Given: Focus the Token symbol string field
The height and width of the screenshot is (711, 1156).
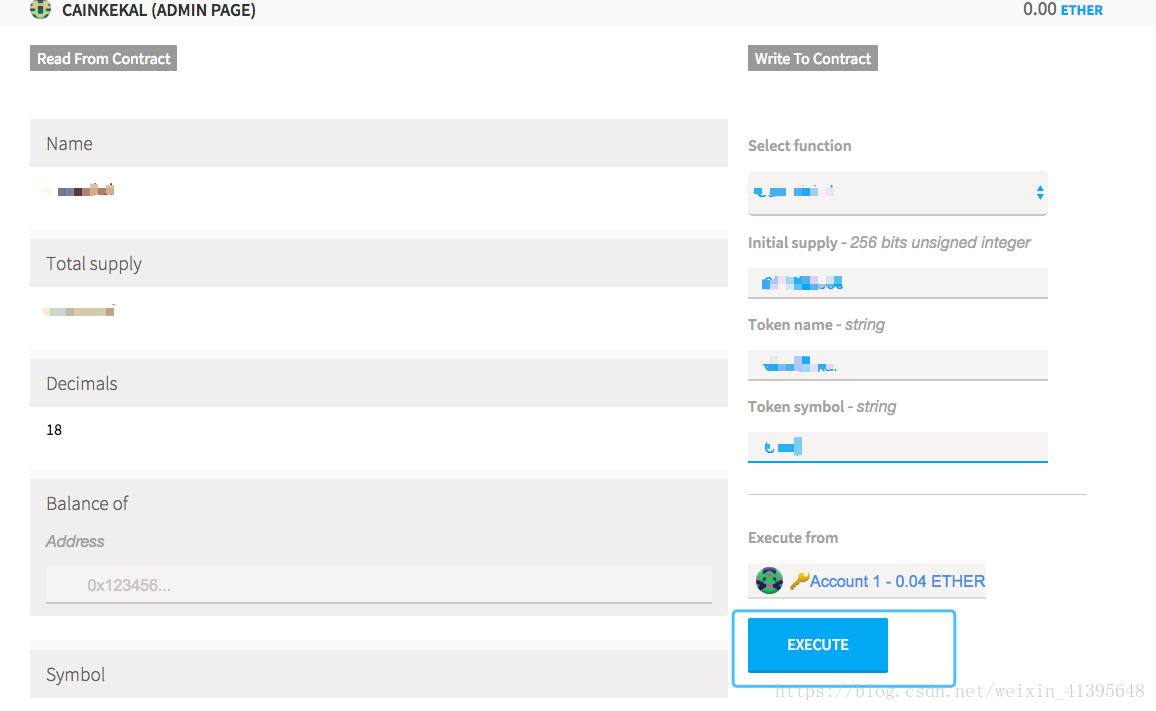Looking at the screenshot, I should click(x=897, y=447).
